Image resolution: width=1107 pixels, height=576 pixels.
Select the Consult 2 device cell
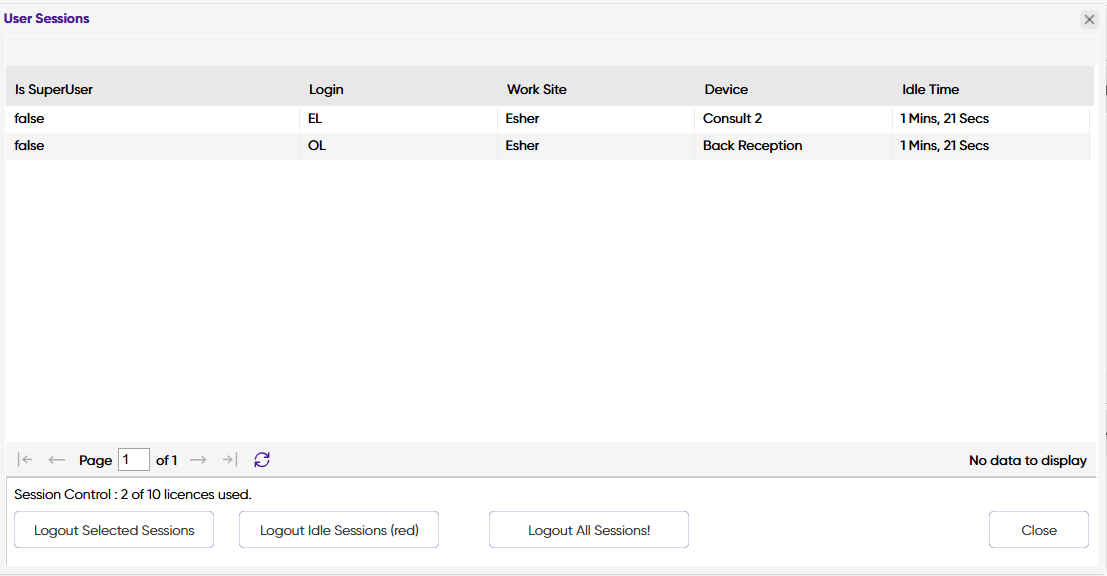(794, 119)
